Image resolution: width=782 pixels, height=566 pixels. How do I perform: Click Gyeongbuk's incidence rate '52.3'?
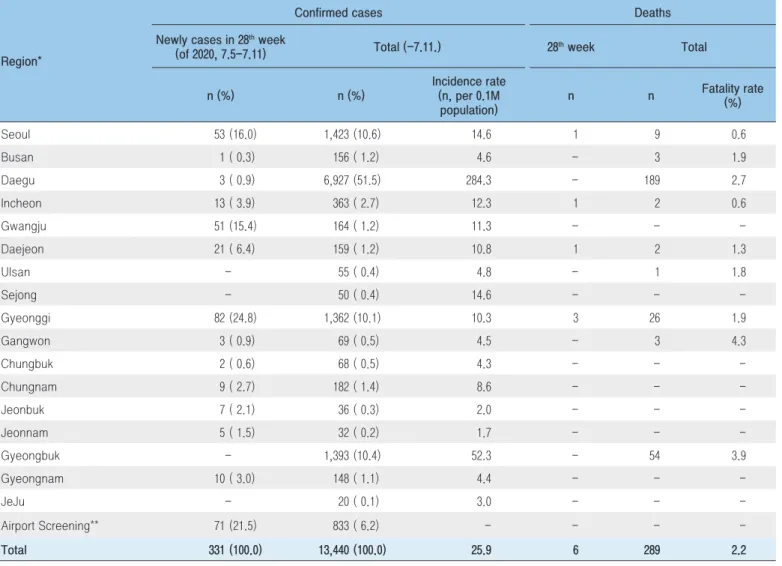[481, 455]
